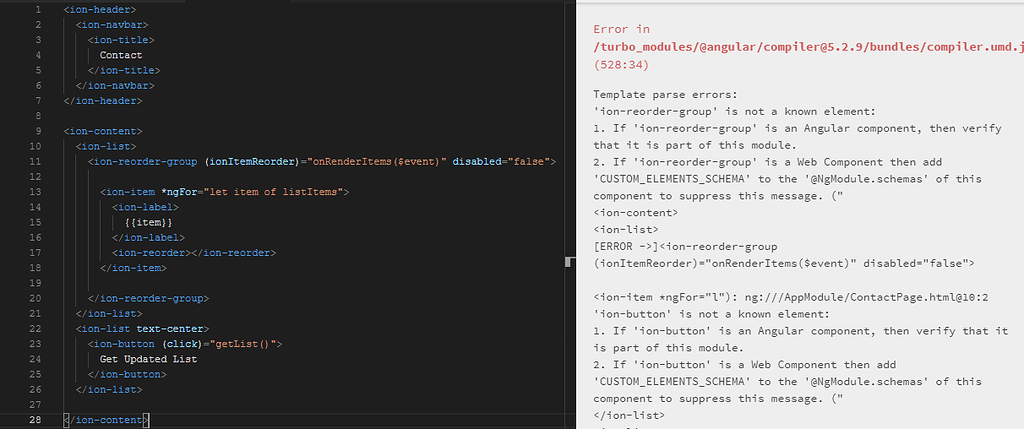Click line number 1 in the editor gutter
Viewport: 1024px width, 429px height.
(38, 10)
